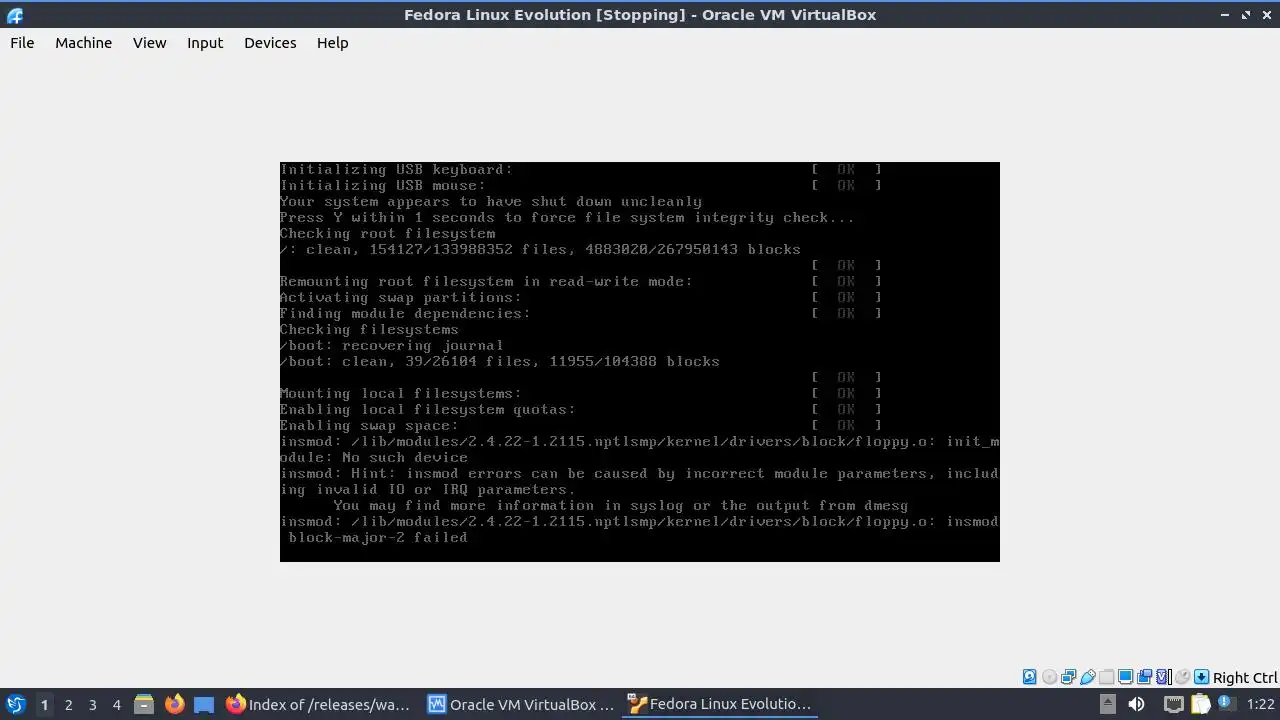The width and height of the screenshot is (1280, 720).
Task: Open the desktop application menu launcher
Action: (x=16, y=704)
